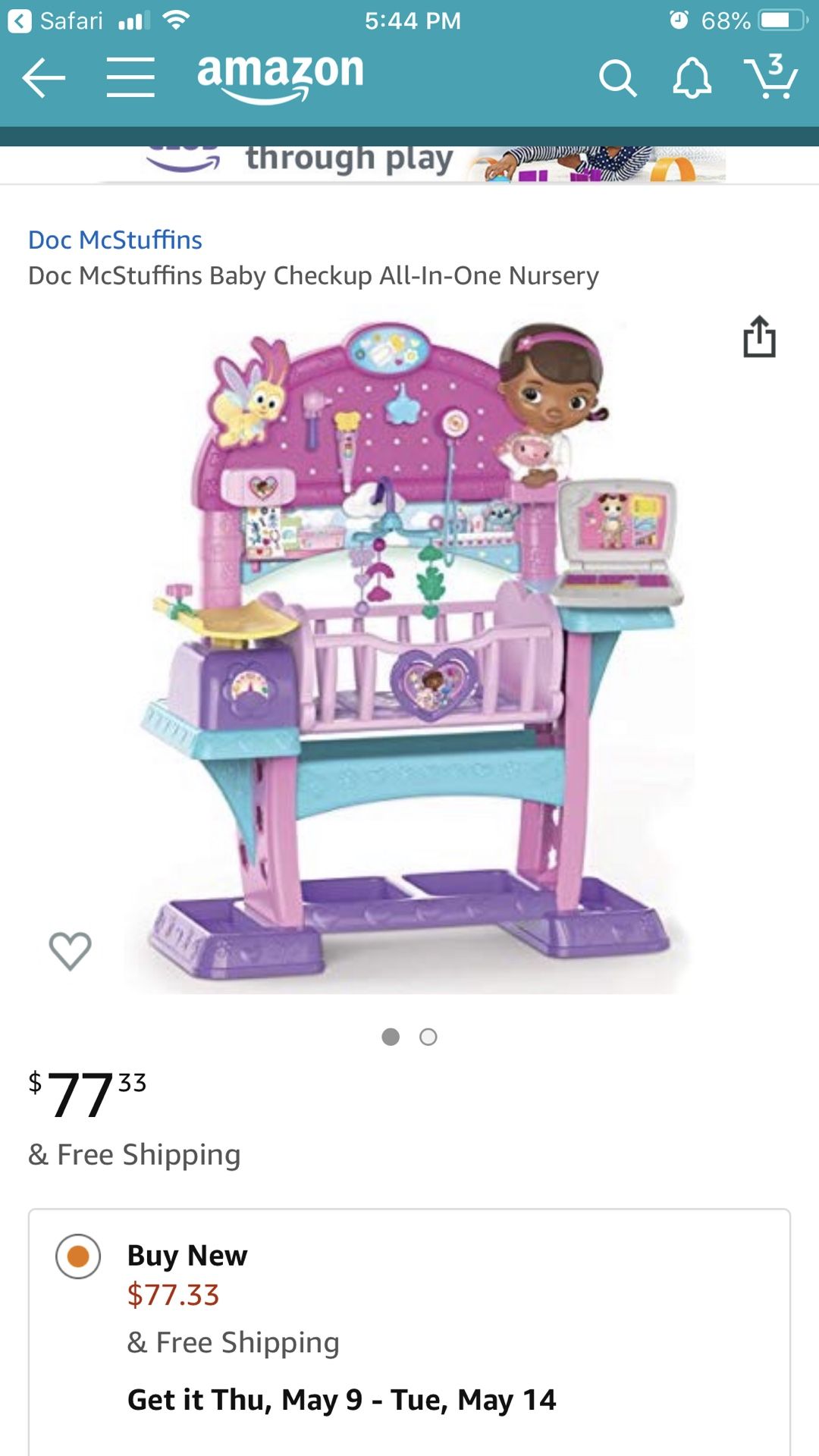The image size is (819, 1456).
Task: Switch to second image indicator dot
Action: click(428, 1037)
